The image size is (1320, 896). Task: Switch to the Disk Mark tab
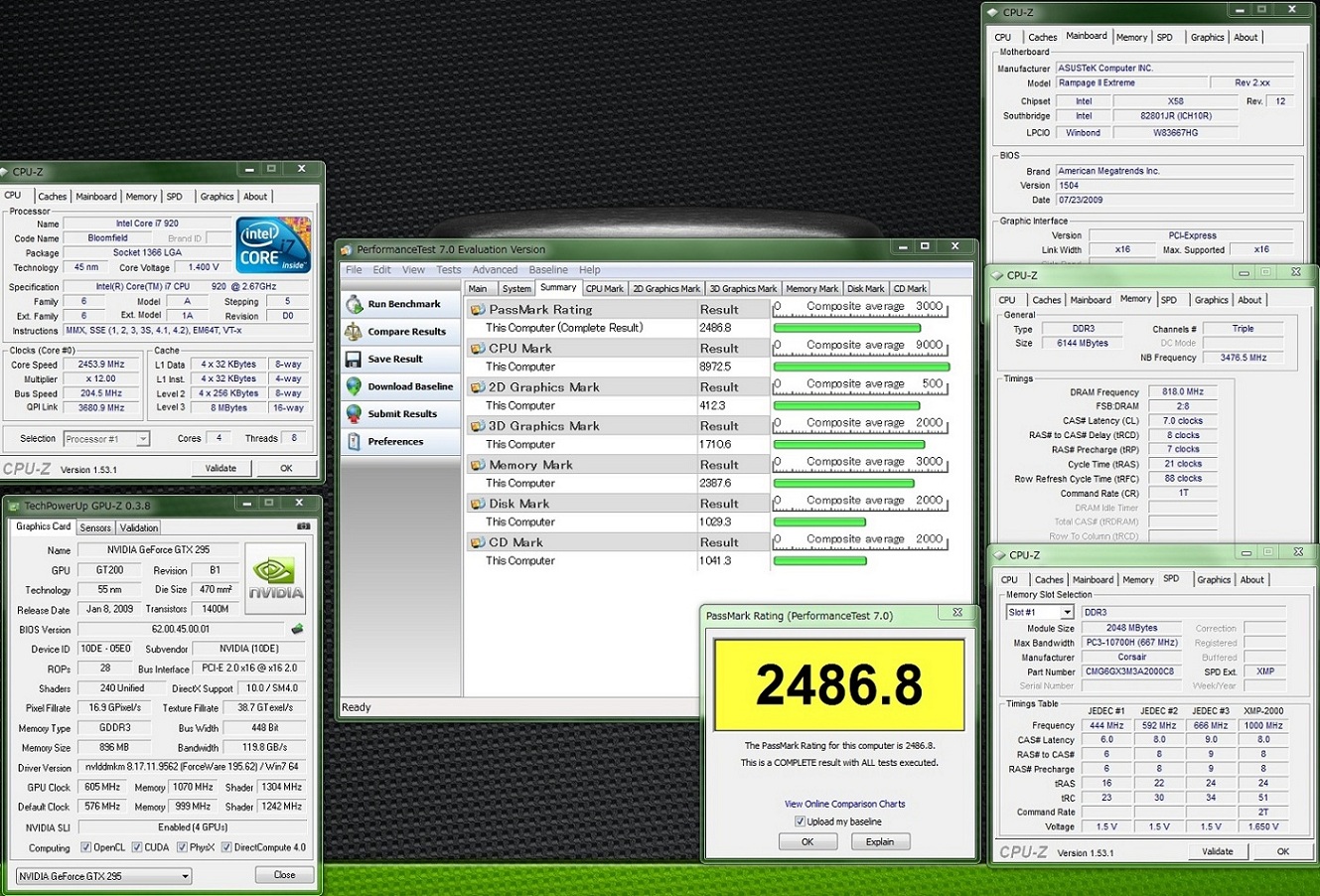866,289
